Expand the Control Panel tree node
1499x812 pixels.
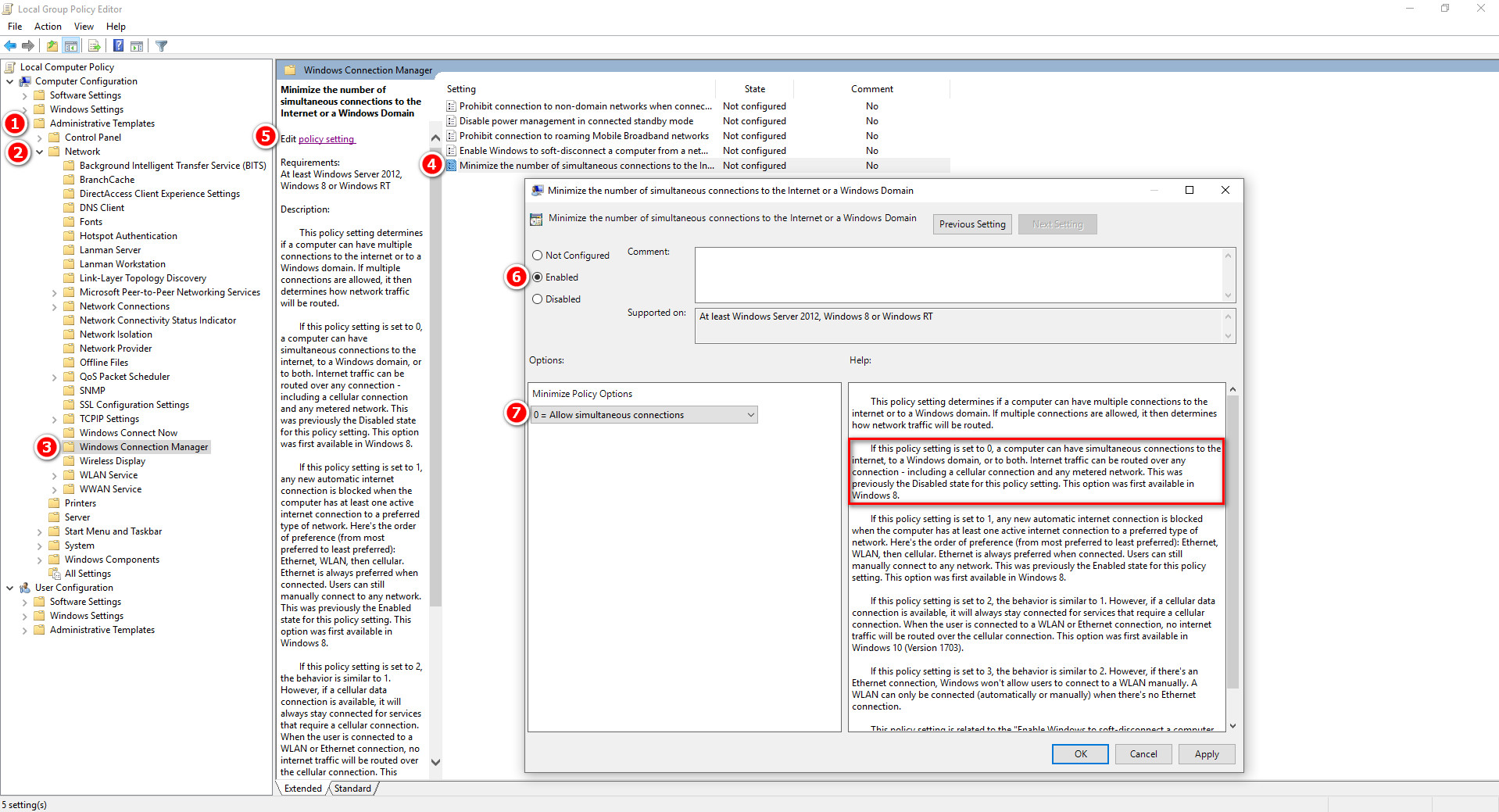coord(39,138)
